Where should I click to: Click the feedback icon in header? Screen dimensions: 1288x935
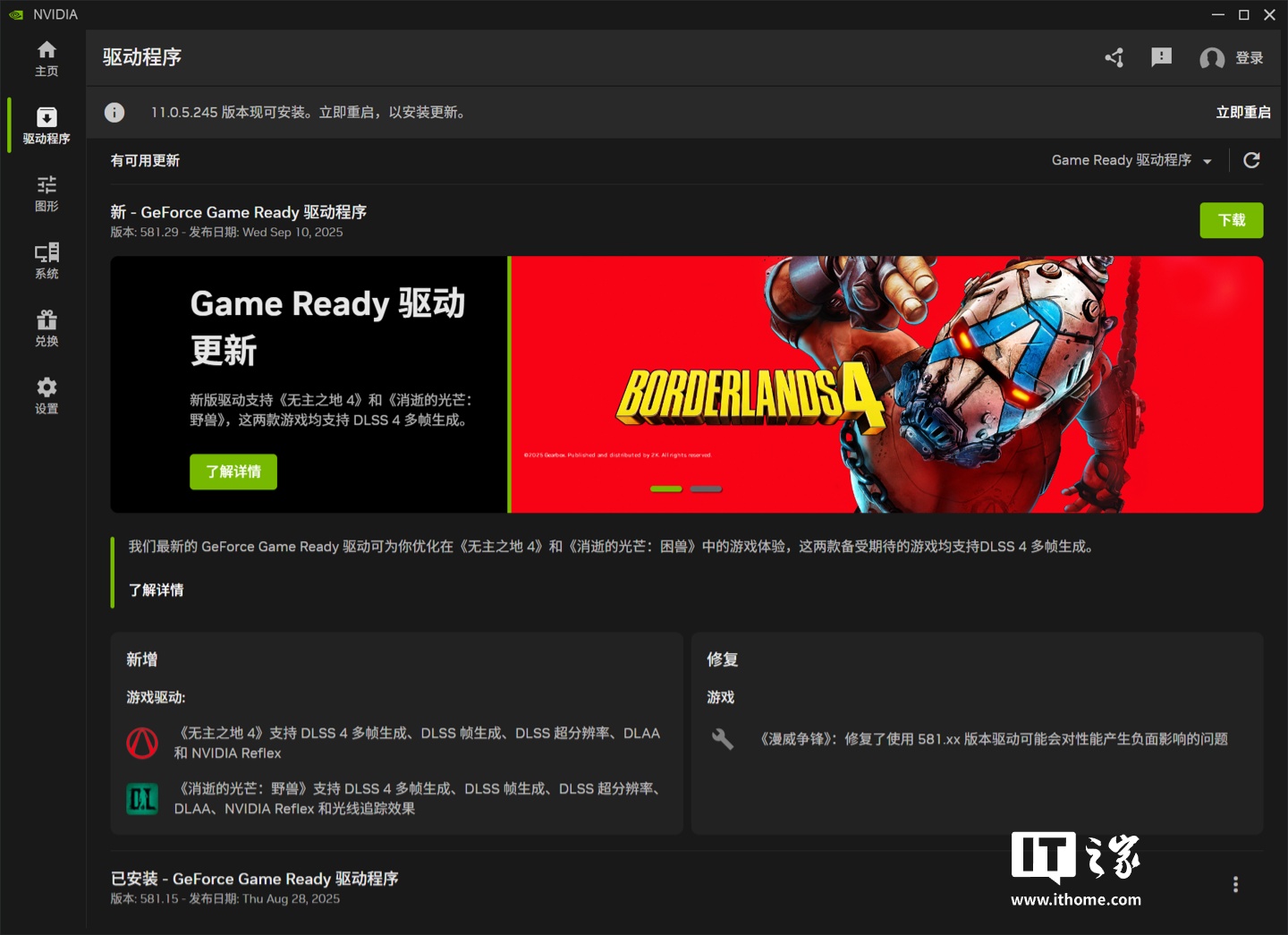click(1161, 58)
